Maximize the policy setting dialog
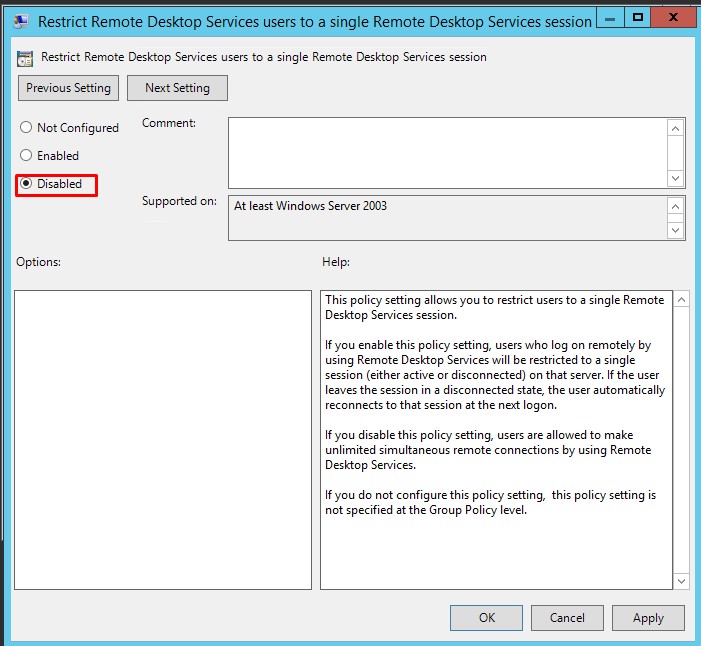This screenshot has width=701, height=646. tap(638, 17)
